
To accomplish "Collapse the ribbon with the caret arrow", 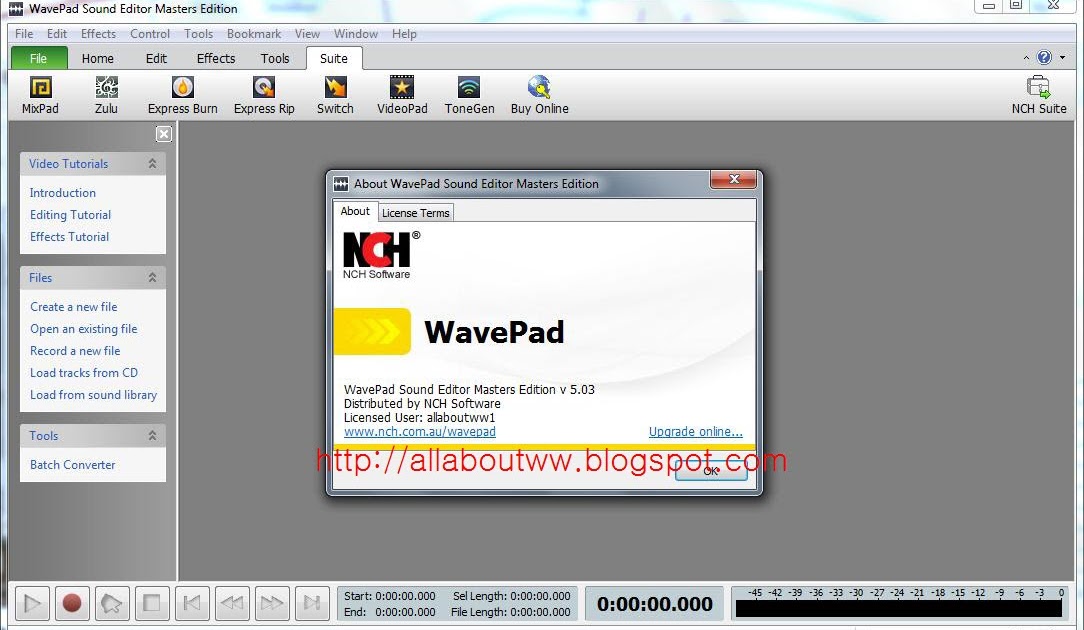I will point(1026,58).
